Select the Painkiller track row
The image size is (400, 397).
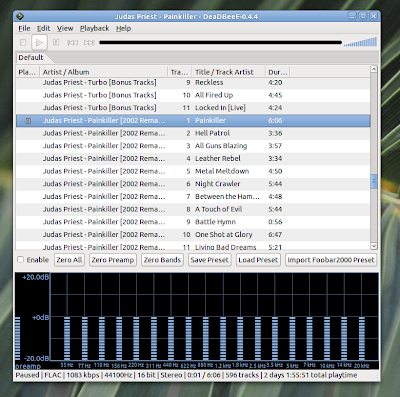tap(193, 120)
